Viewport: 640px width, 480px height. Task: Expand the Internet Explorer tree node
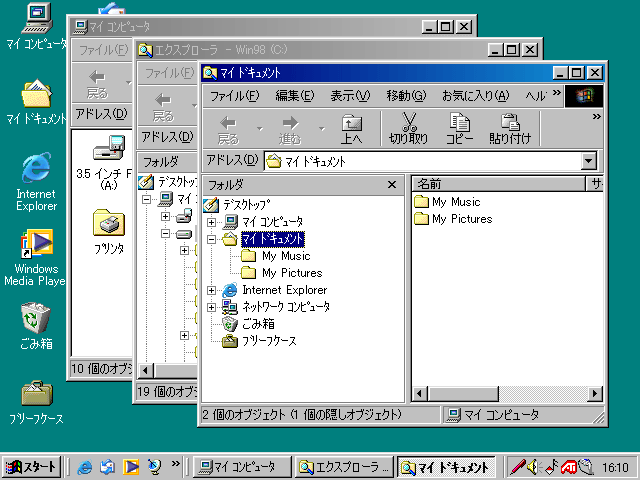coord(211,290)
